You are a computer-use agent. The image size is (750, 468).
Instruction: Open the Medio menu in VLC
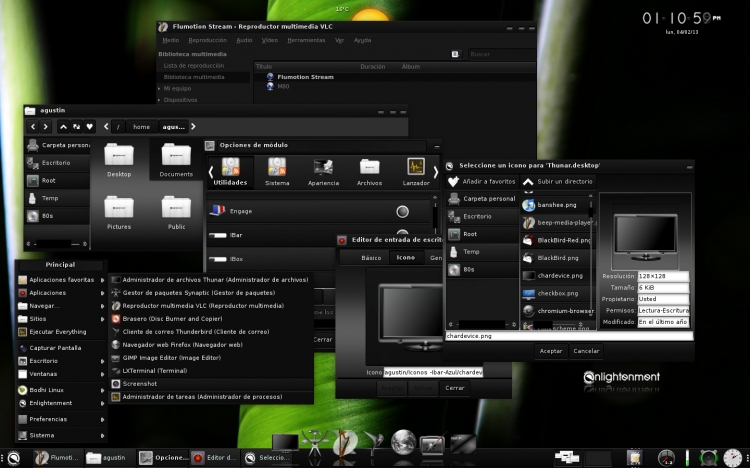click(171, 40)
